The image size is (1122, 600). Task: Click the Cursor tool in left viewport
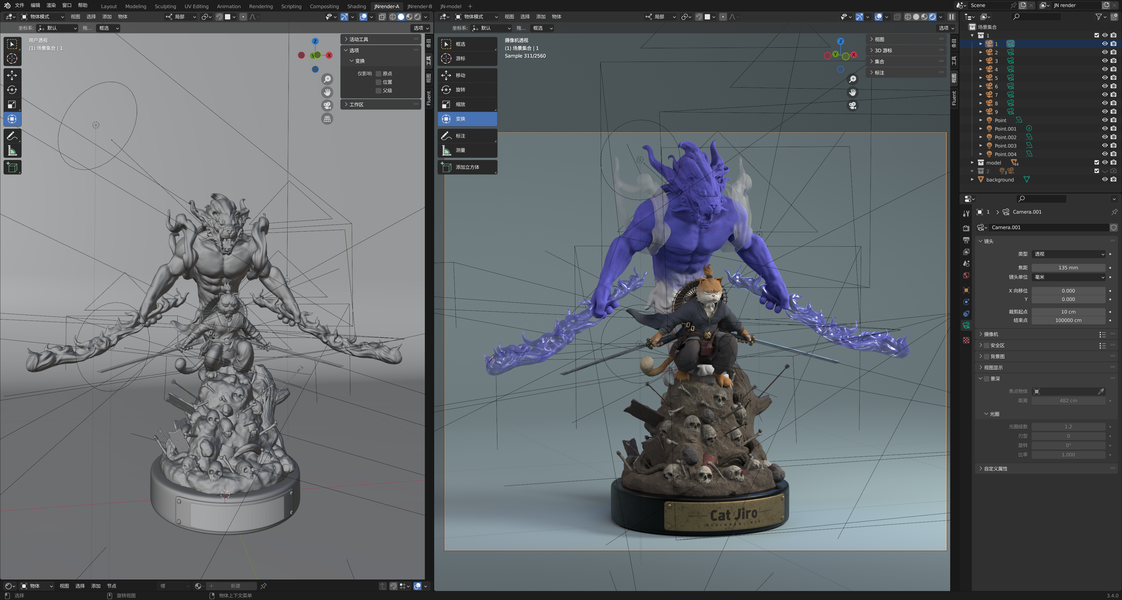(x=12, y=59)
